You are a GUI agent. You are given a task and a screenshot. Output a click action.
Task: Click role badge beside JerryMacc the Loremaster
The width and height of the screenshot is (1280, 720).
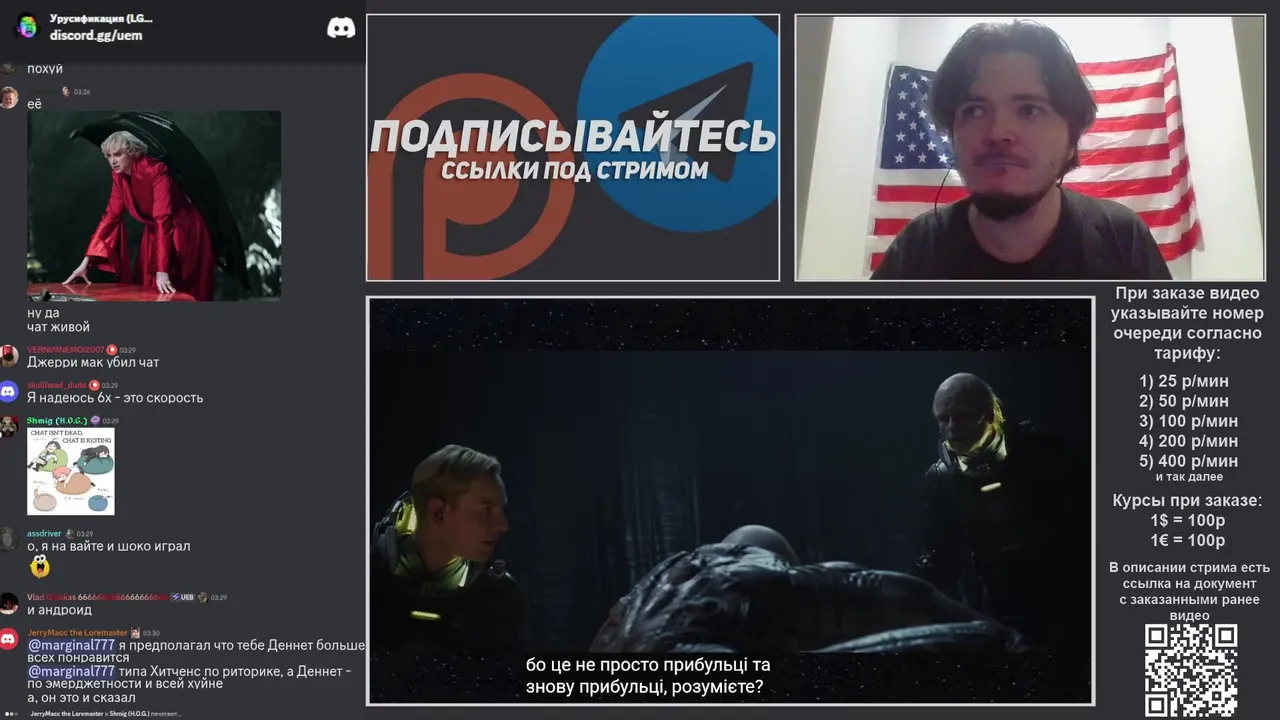pyautogui.click(x=135, y=633)
